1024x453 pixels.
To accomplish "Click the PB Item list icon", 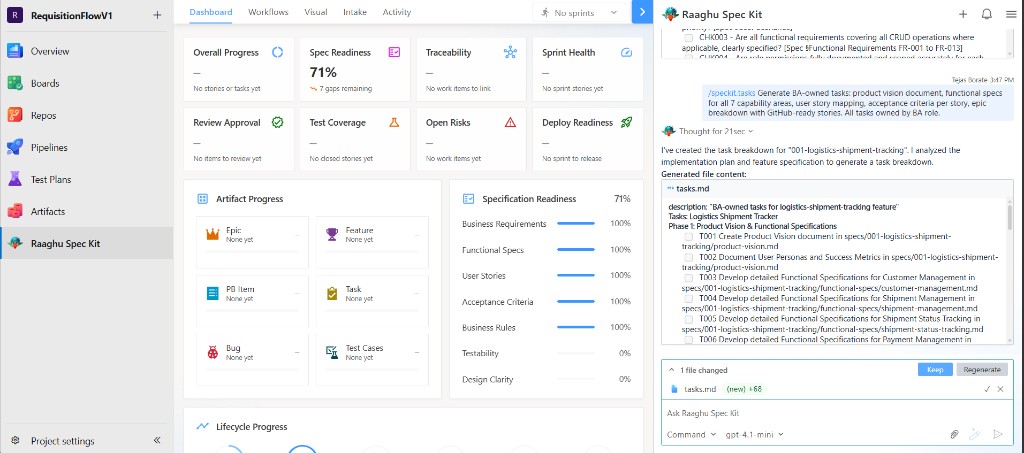I will coord(212,293).
